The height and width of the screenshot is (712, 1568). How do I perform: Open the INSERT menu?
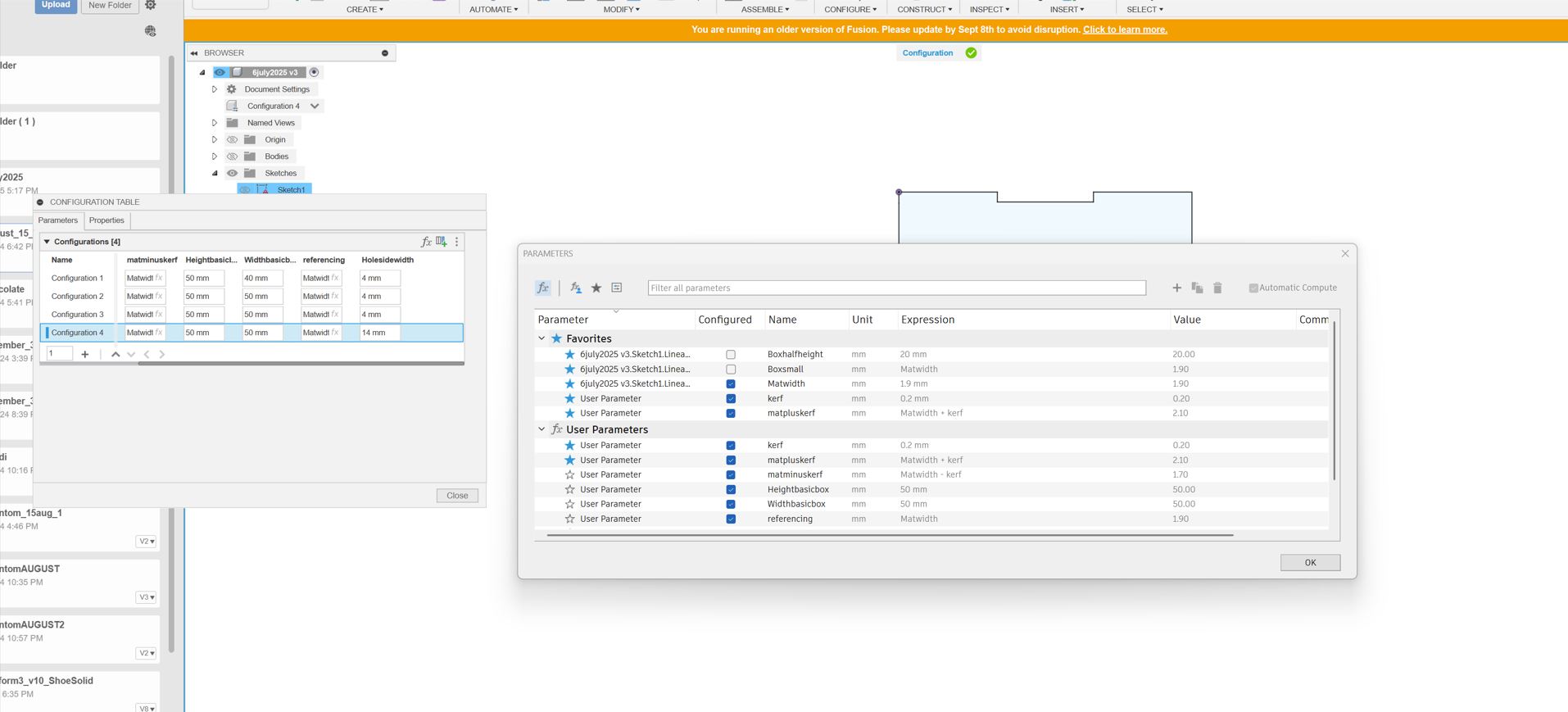(1067, 9)
